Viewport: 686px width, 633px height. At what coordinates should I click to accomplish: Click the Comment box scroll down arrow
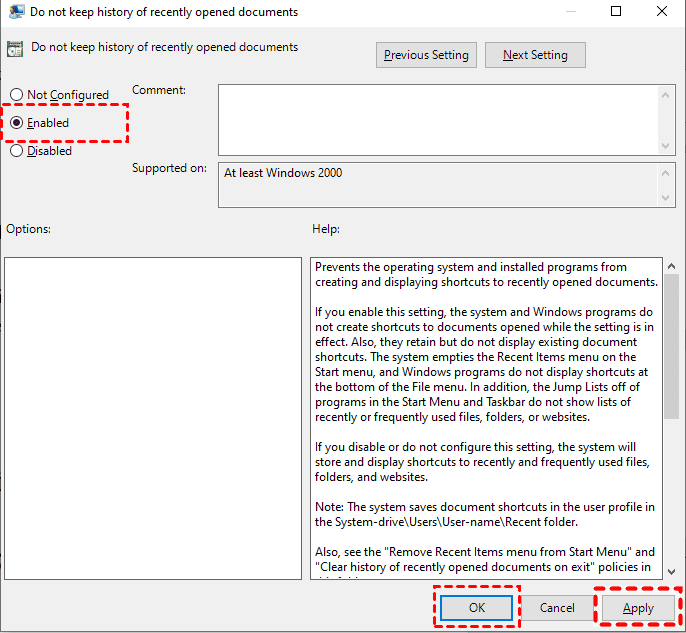coord(665,146)
